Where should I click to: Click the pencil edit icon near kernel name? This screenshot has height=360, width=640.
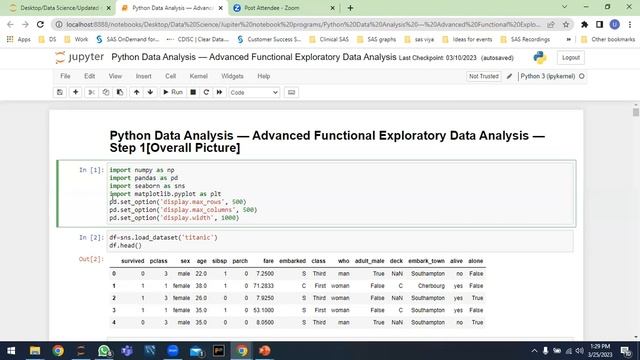pyautogui.click(x=509, y=76)
